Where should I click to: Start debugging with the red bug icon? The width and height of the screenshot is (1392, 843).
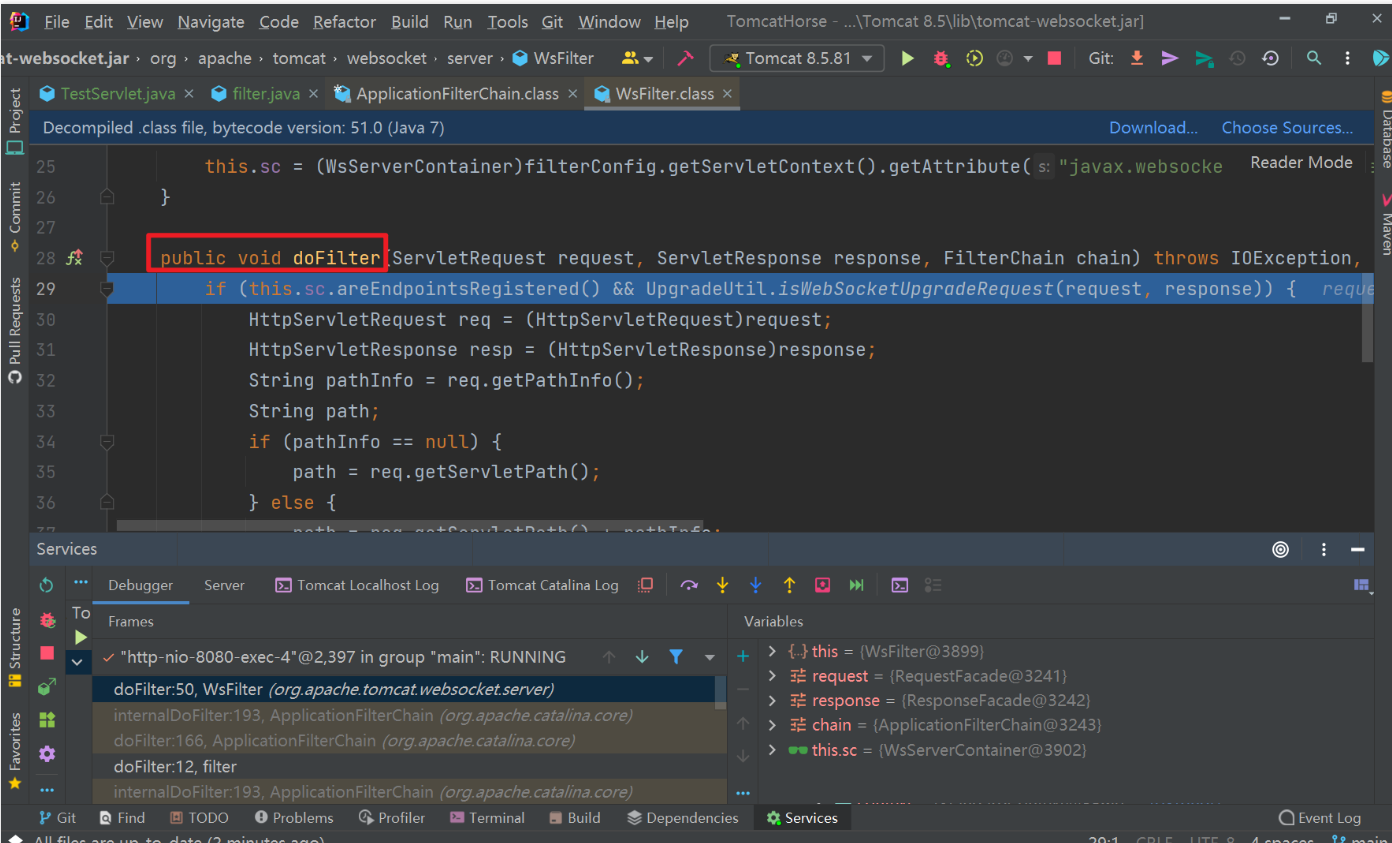pyautogui.click(x=941, y=58)
